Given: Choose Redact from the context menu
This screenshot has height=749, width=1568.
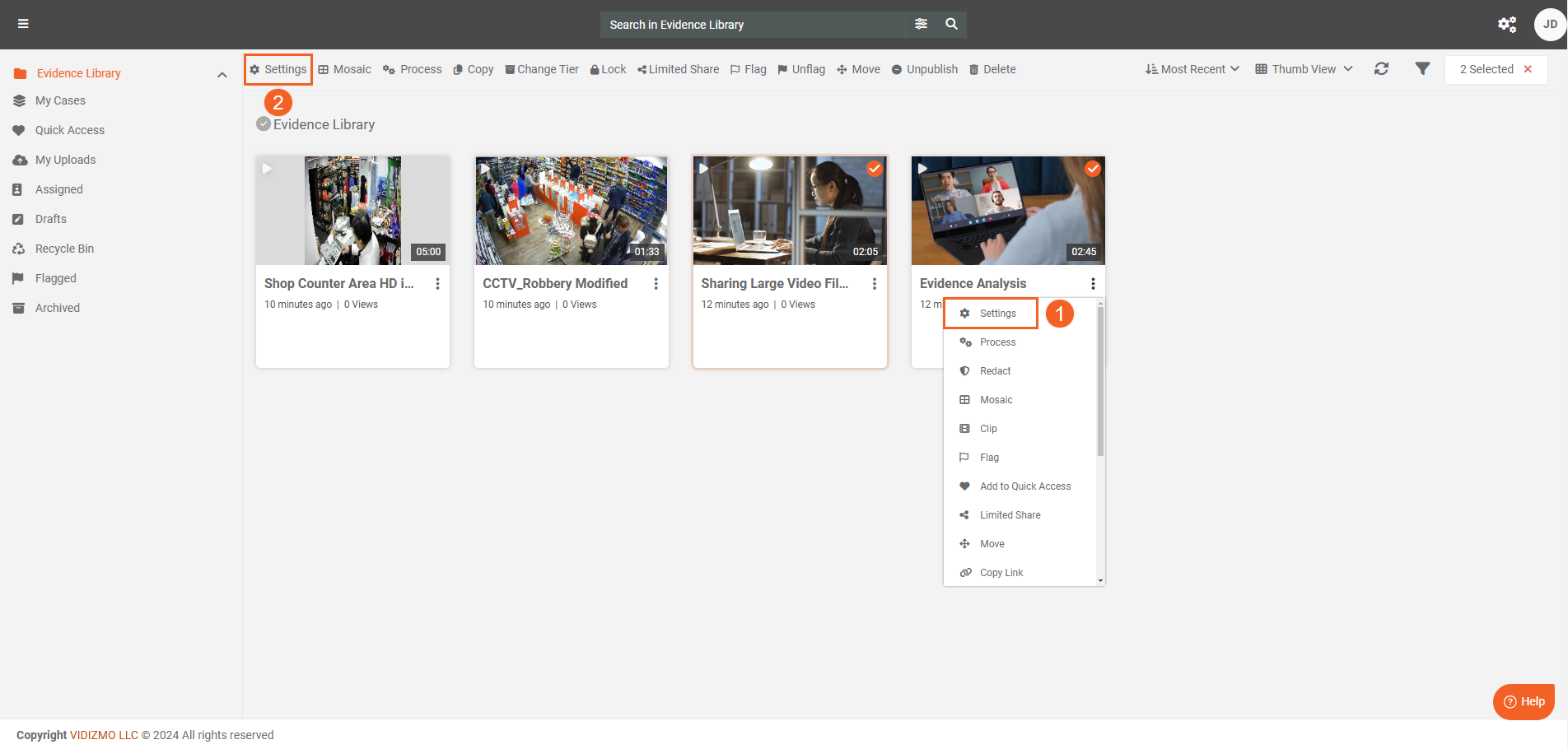Looking at the screenshot, I should [x=995, y=371].
